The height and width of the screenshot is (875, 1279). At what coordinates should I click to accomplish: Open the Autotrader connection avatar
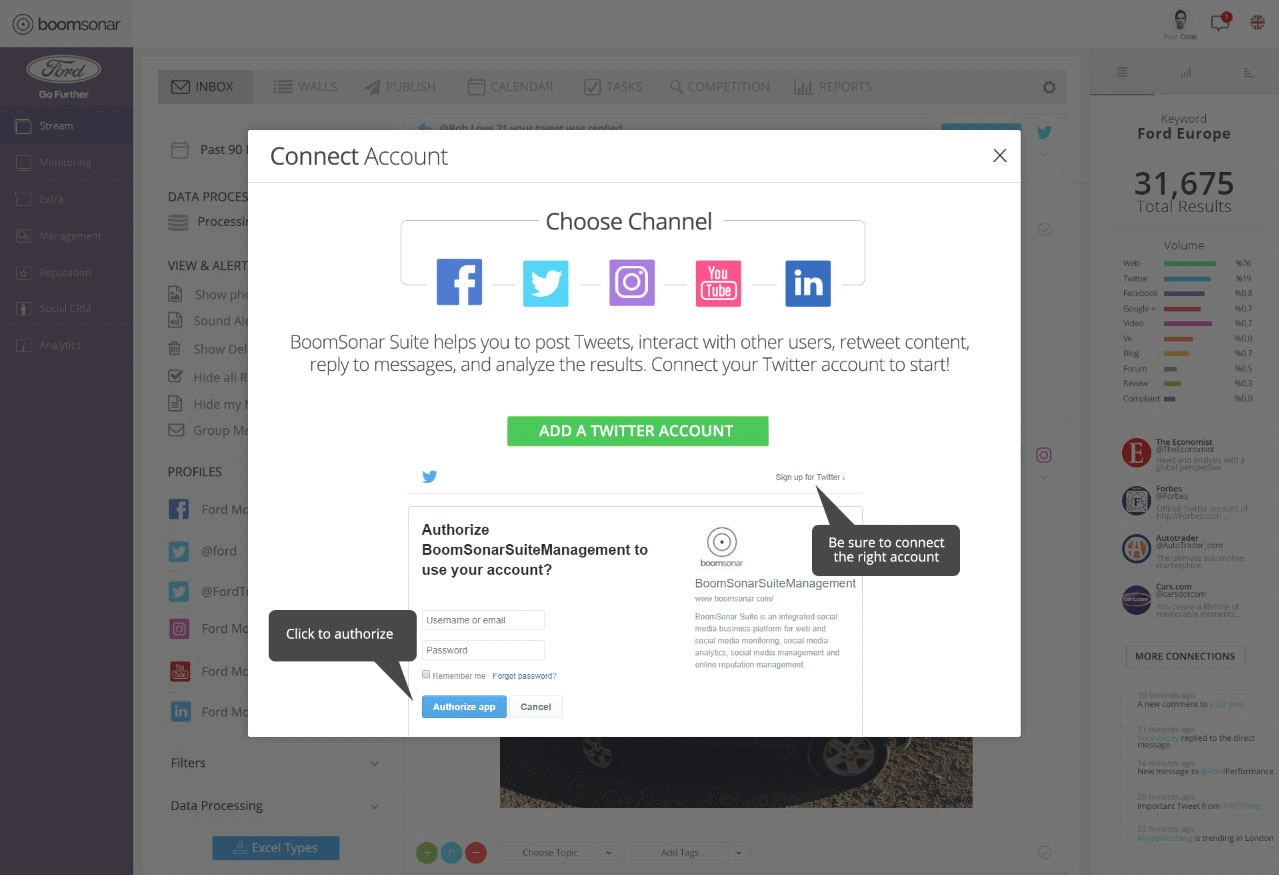pyautogui.click(x=1136, y=548)
